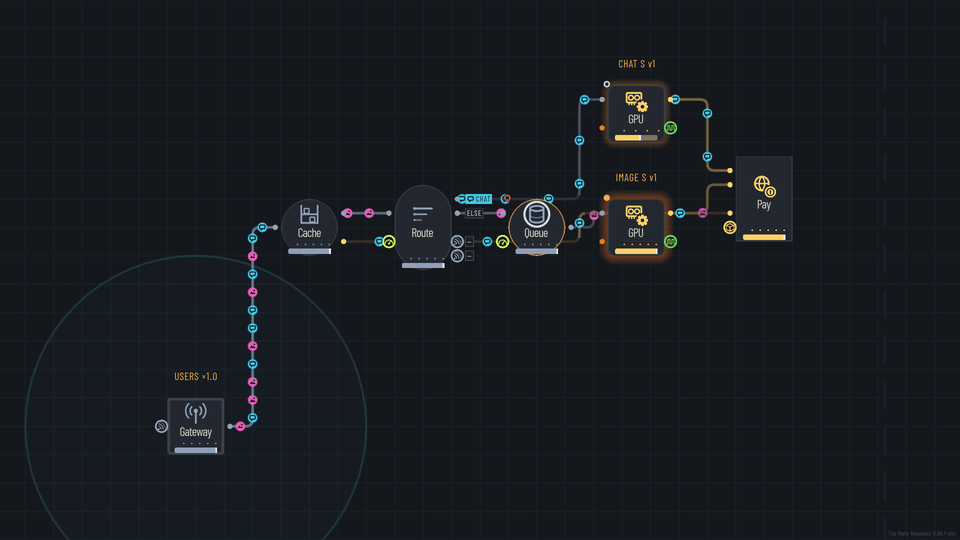Click the Route capacity bar

pyautogui.click(x=422, y=265)
